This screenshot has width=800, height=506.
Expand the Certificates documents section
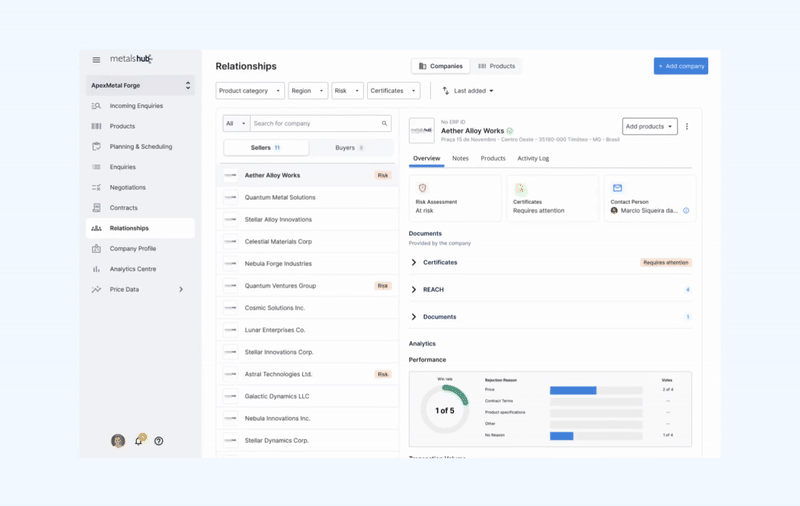tap(550, 262)
